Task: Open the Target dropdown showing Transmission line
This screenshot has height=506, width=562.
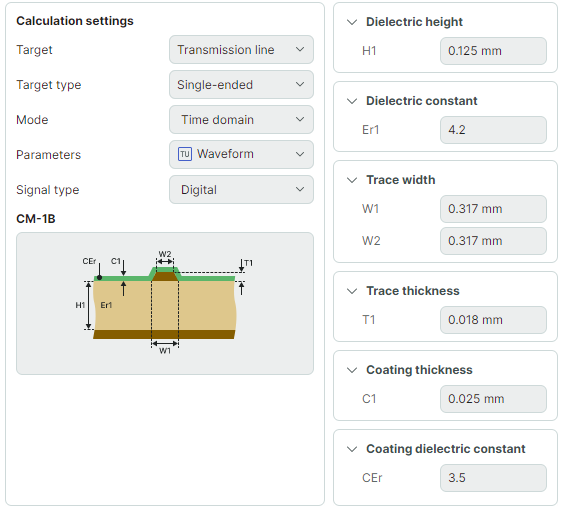Action: 241,49
